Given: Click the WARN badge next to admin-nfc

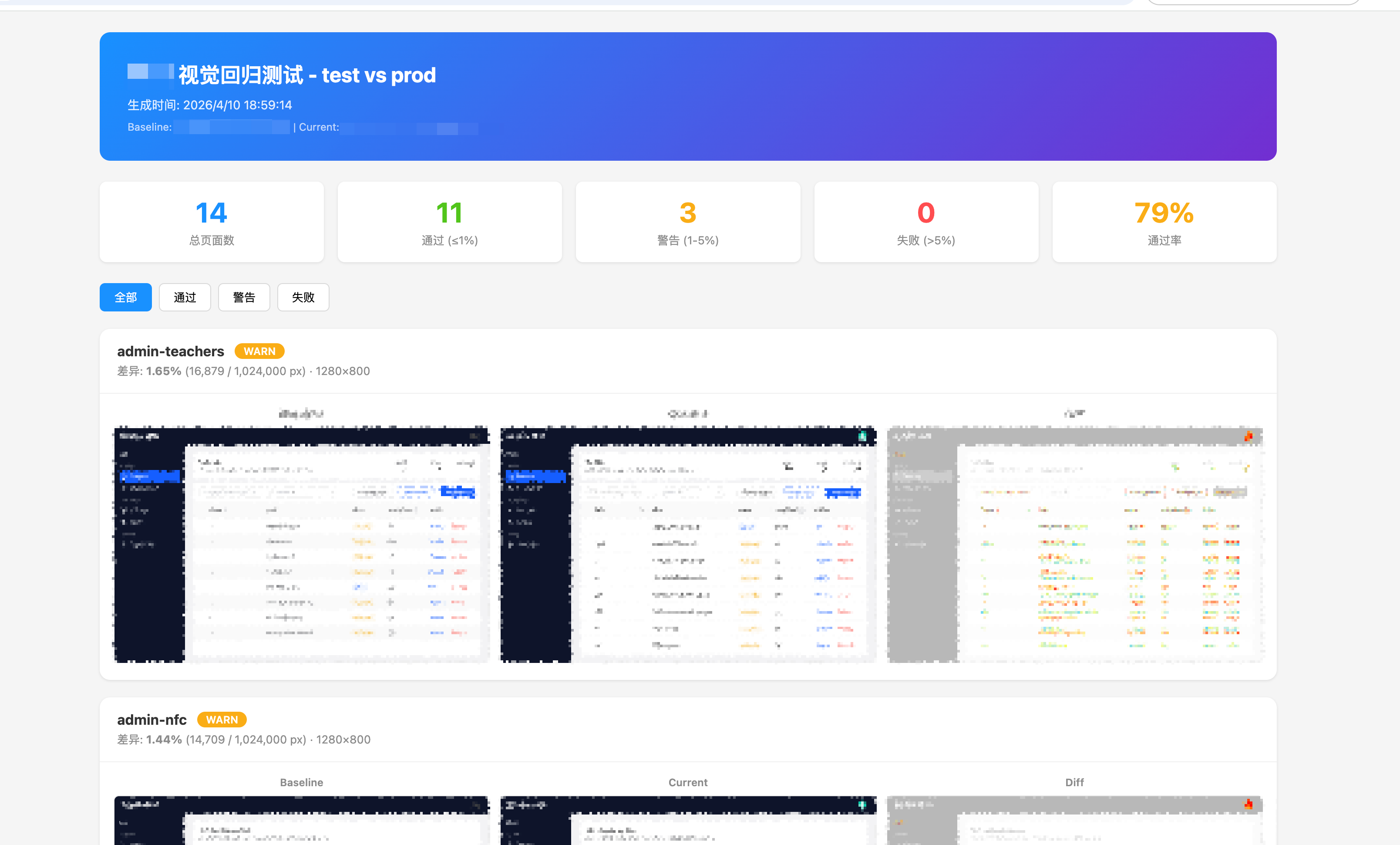Looking at the screenshot, I should (x=222, y=720).
